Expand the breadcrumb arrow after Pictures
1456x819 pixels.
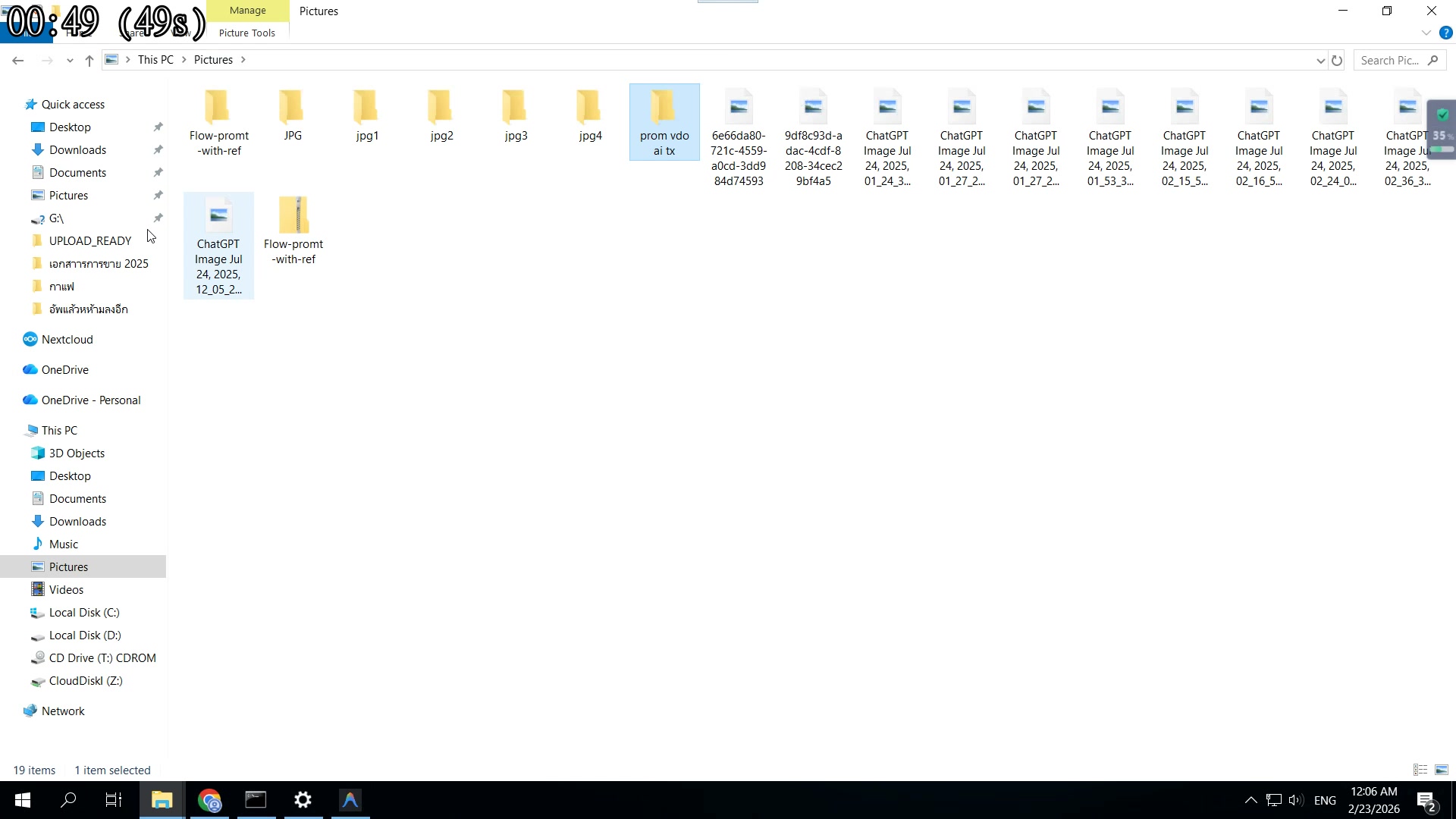coord(244,59)
